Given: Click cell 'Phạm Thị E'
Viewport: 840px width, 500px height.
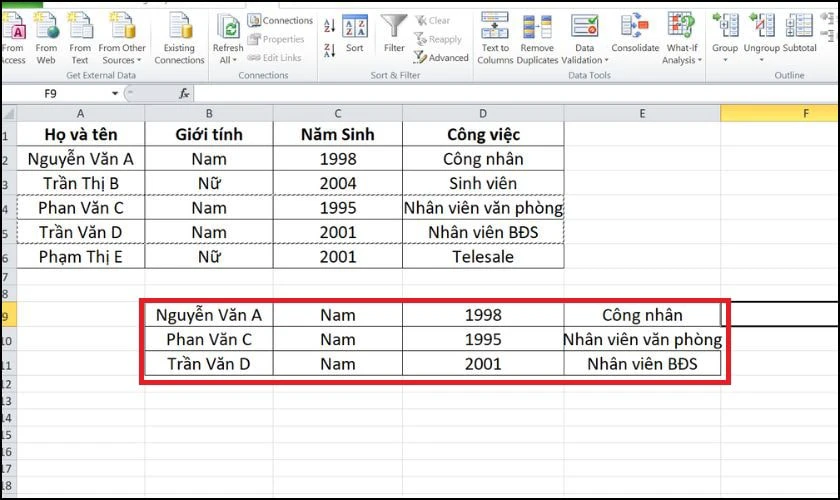Looking at the screenshot, I should (80, 257).
